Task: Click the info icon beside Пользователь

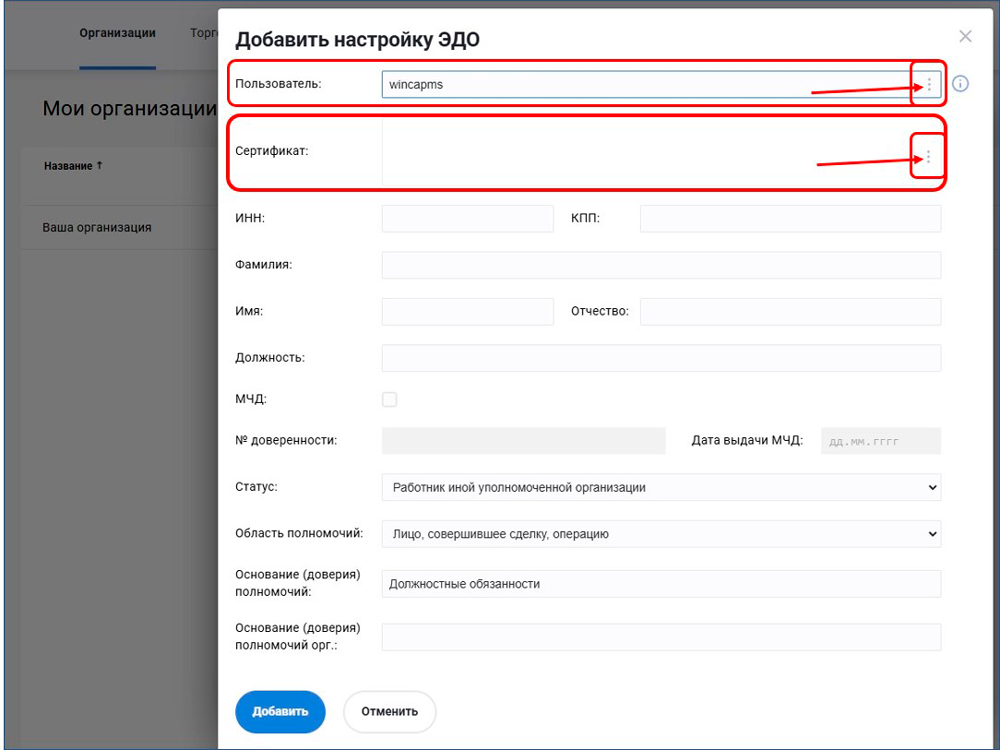Action: 960,84
